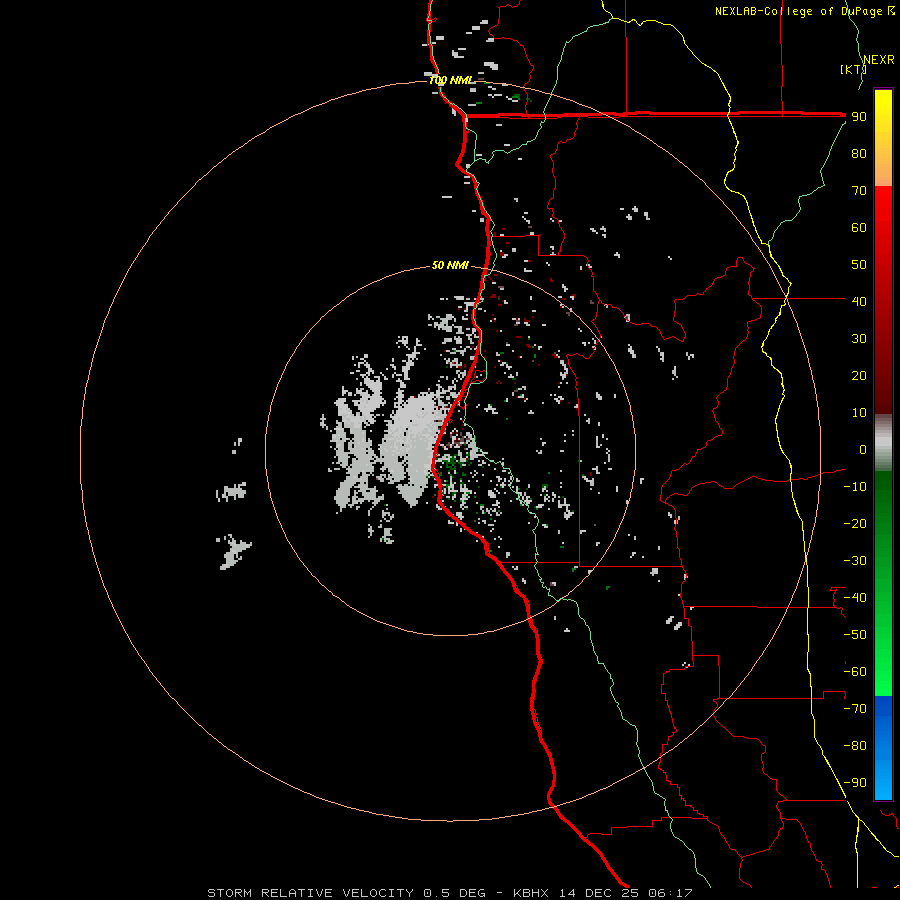Click the -70 value on the velocity scale
The width and height of the screenshot is (900, 900).
[855, 708]
